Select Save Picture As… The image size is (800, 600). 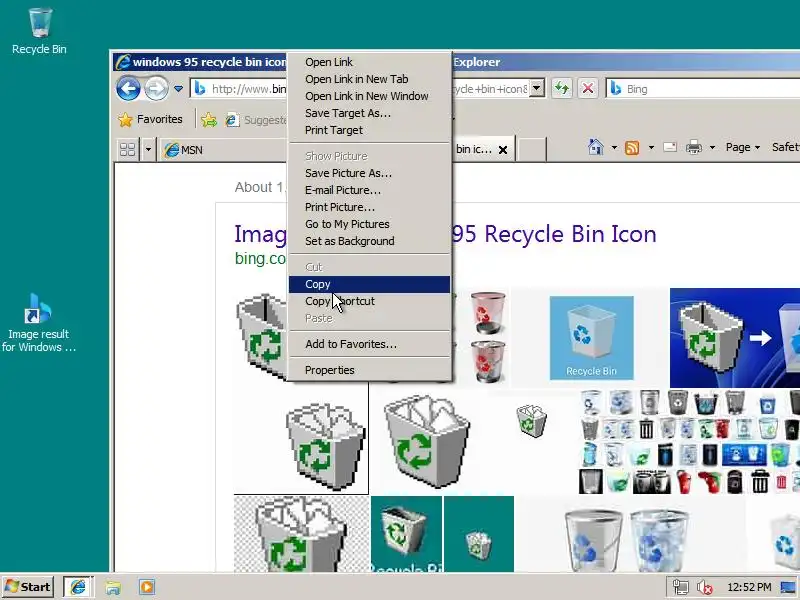pyautogui.click(x=369, y=173)
